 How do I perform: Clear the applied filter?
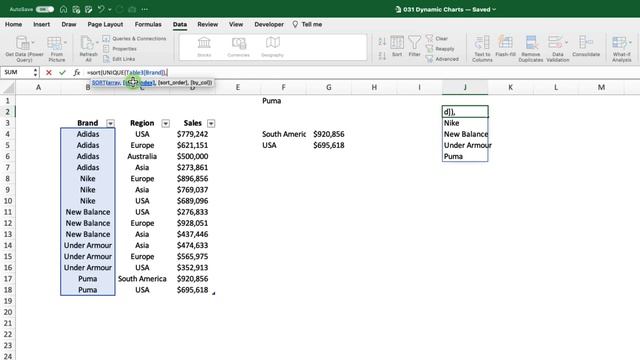pos(437,38)
